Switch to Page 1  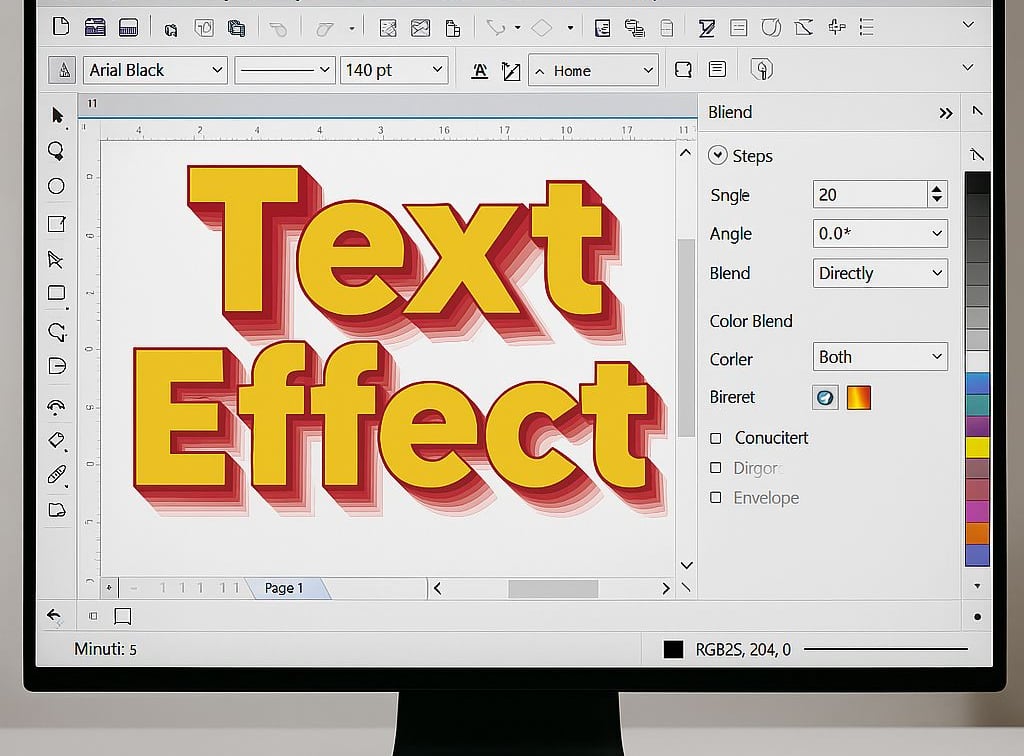coord(284,588)
